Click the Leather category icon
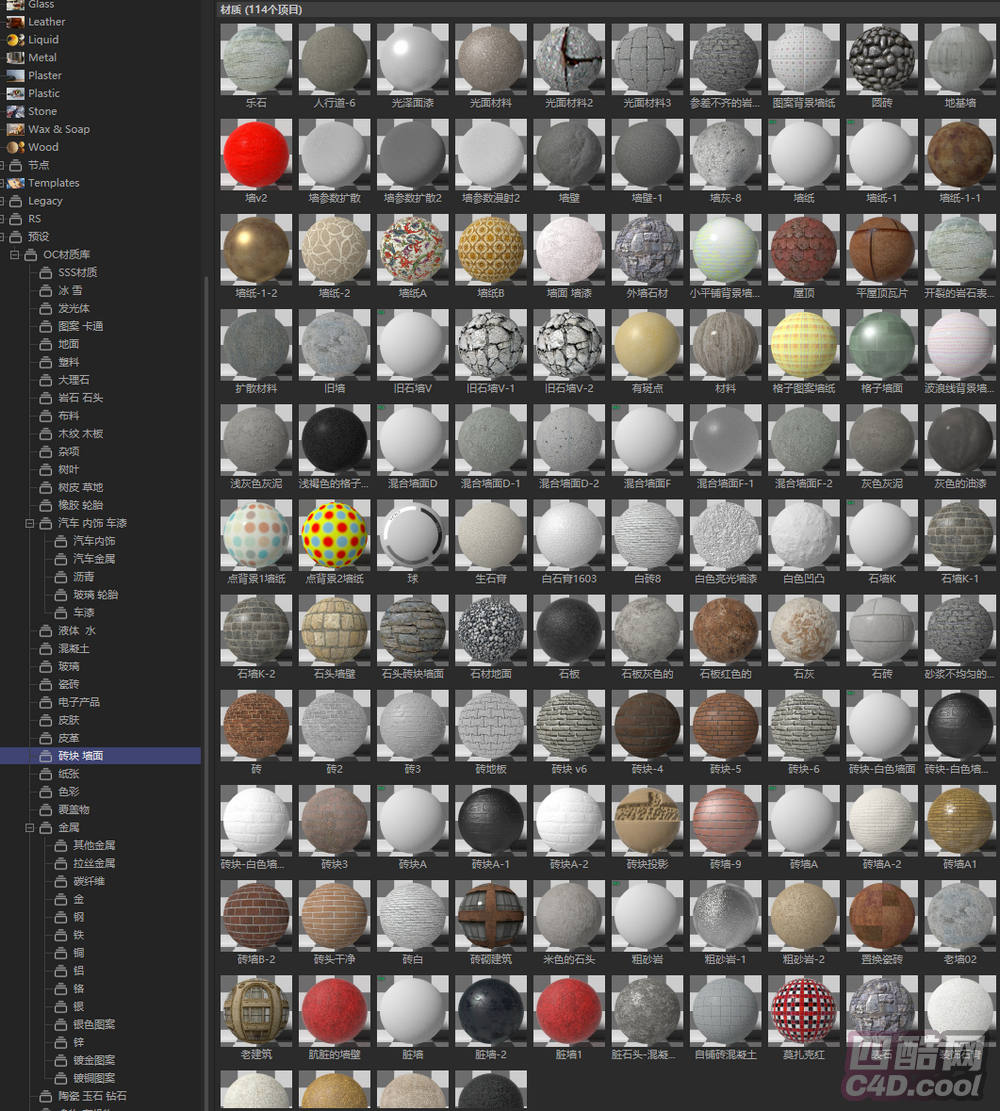 click(15, 22)
